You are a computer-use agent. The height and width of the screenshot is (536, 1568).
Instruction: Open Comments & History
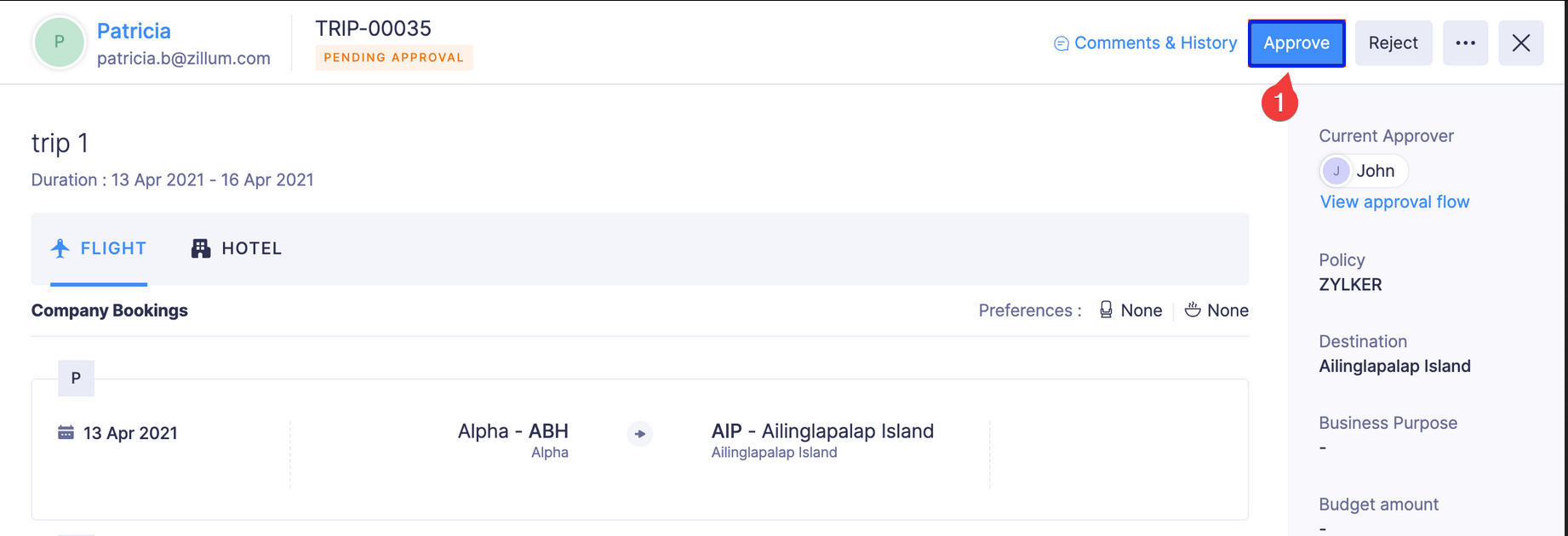point(1154,43)
